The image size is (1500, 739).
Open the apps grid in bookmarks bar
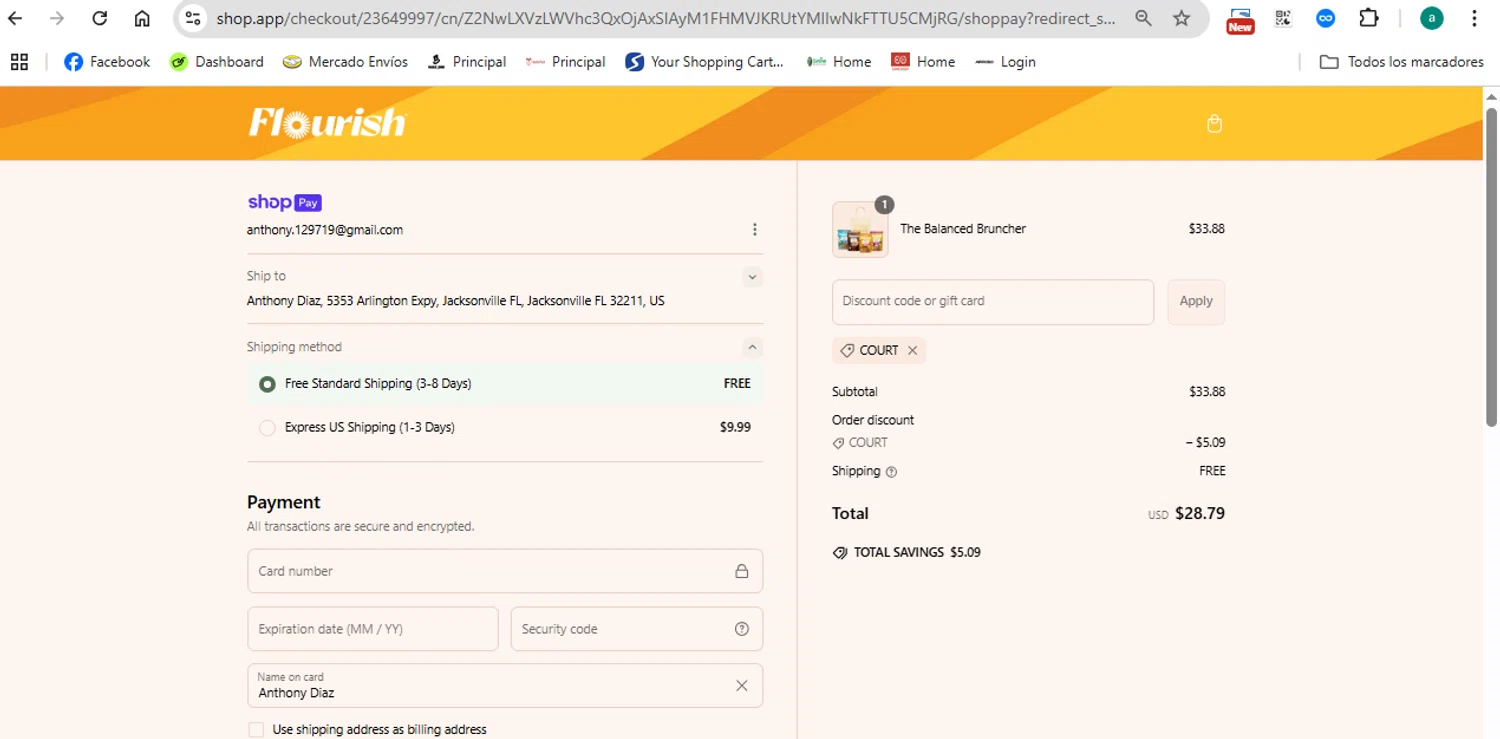19,62
